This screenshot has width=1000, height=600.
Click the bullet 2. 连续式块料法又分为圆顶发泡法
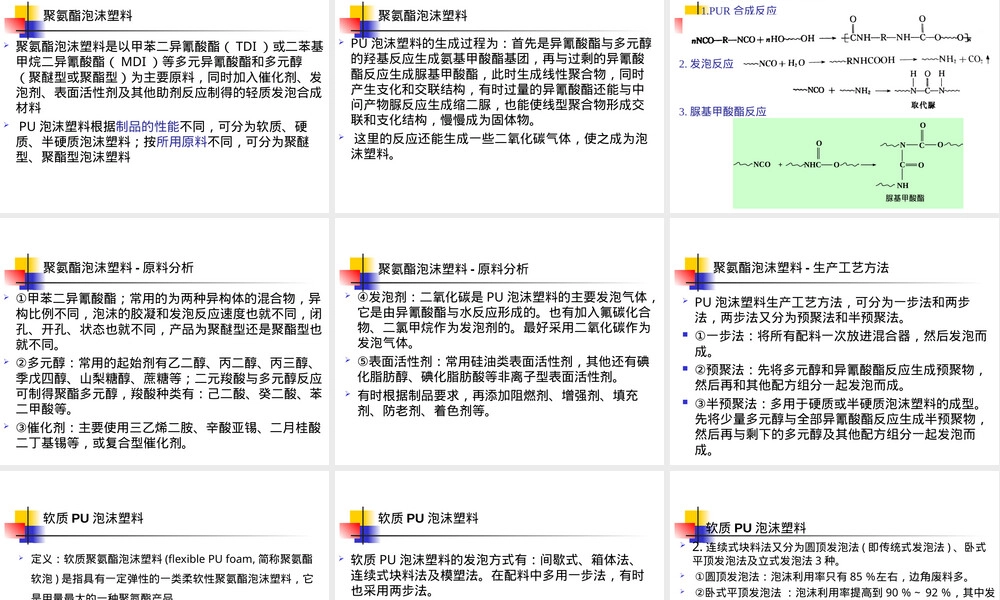click(839, 554)
